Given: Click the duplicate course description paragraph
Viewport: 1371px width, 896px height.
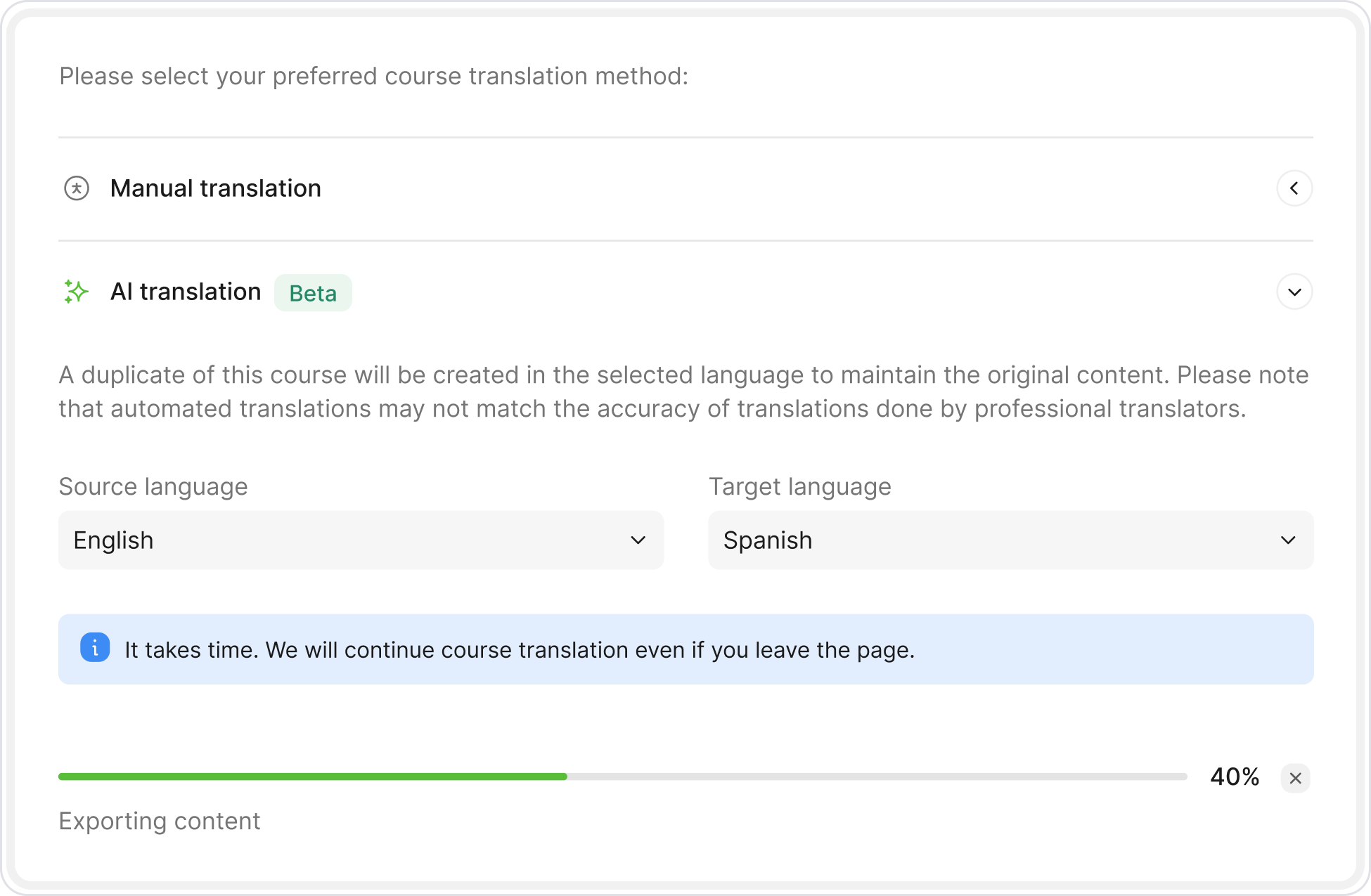Looking at the screenshot, I should click(x=683, y=391).
